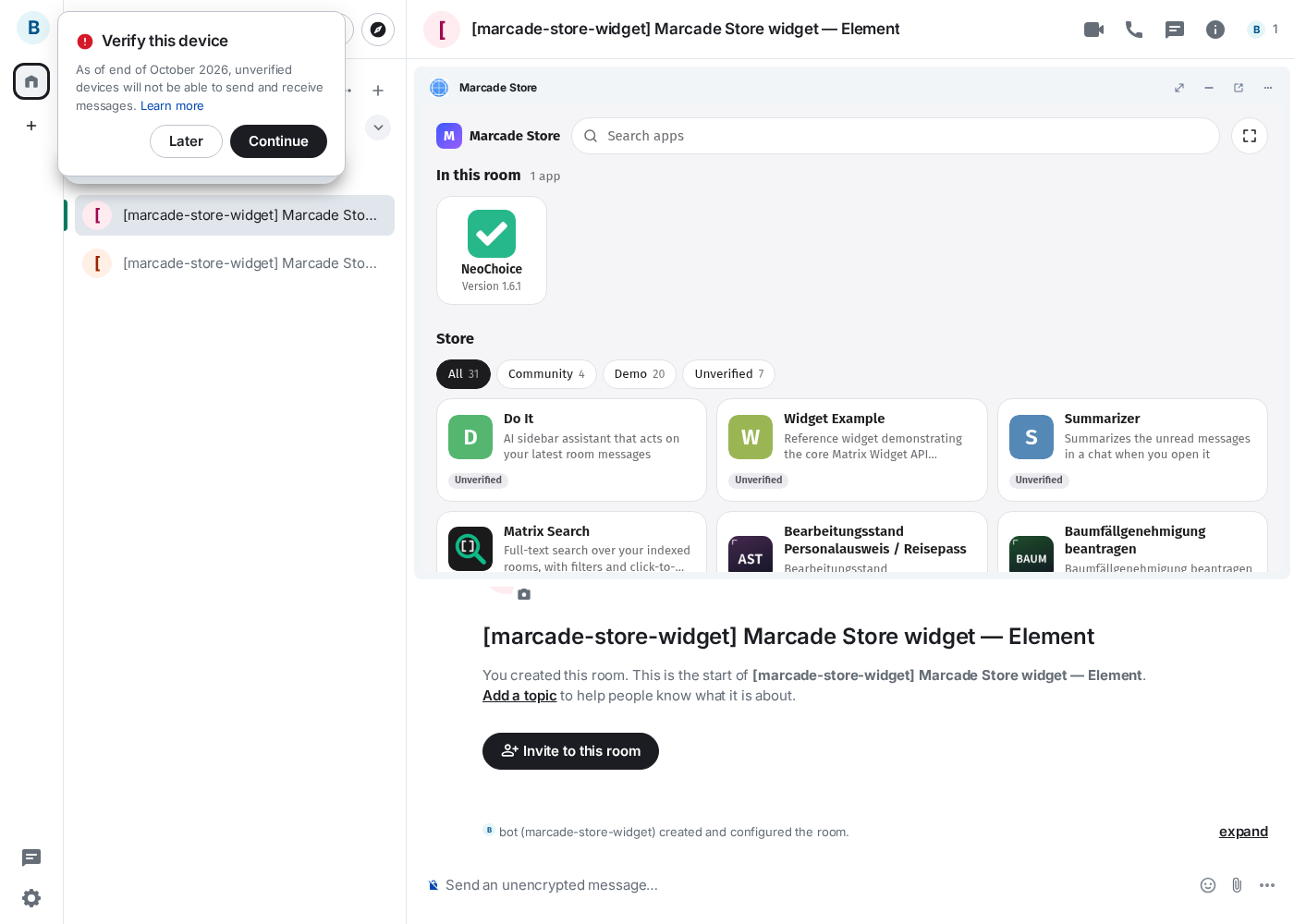Start a video call in room header
The height and width of the screenshot is (924, 1294).
[x=1093, y=30]
